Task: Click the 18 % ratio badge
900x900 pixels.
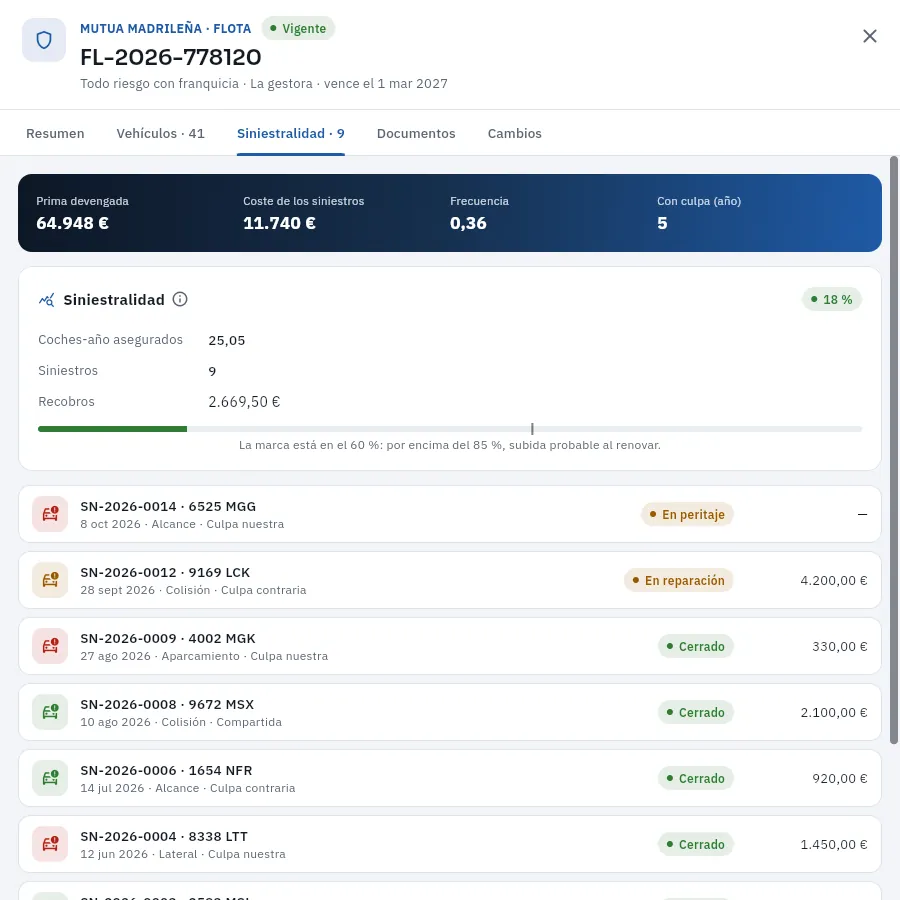Action: (832, 299)
